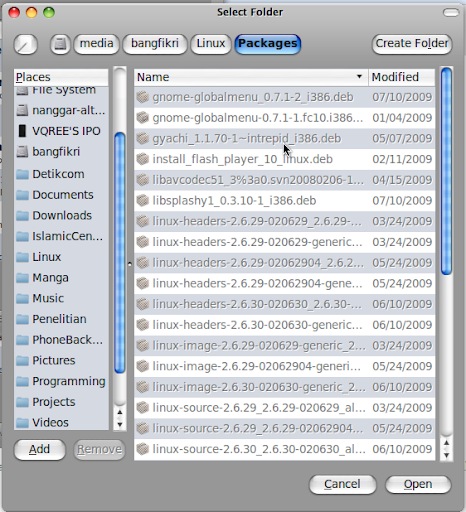Click the Detikcom folder icon
466x512 pixels.
(22, 174)
